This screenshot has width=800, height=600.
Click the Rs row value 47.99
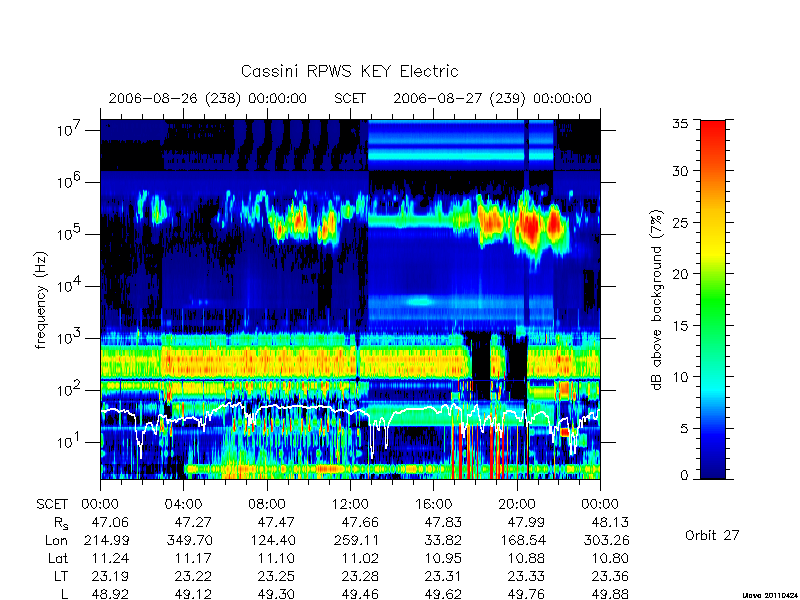pos(526,522)
